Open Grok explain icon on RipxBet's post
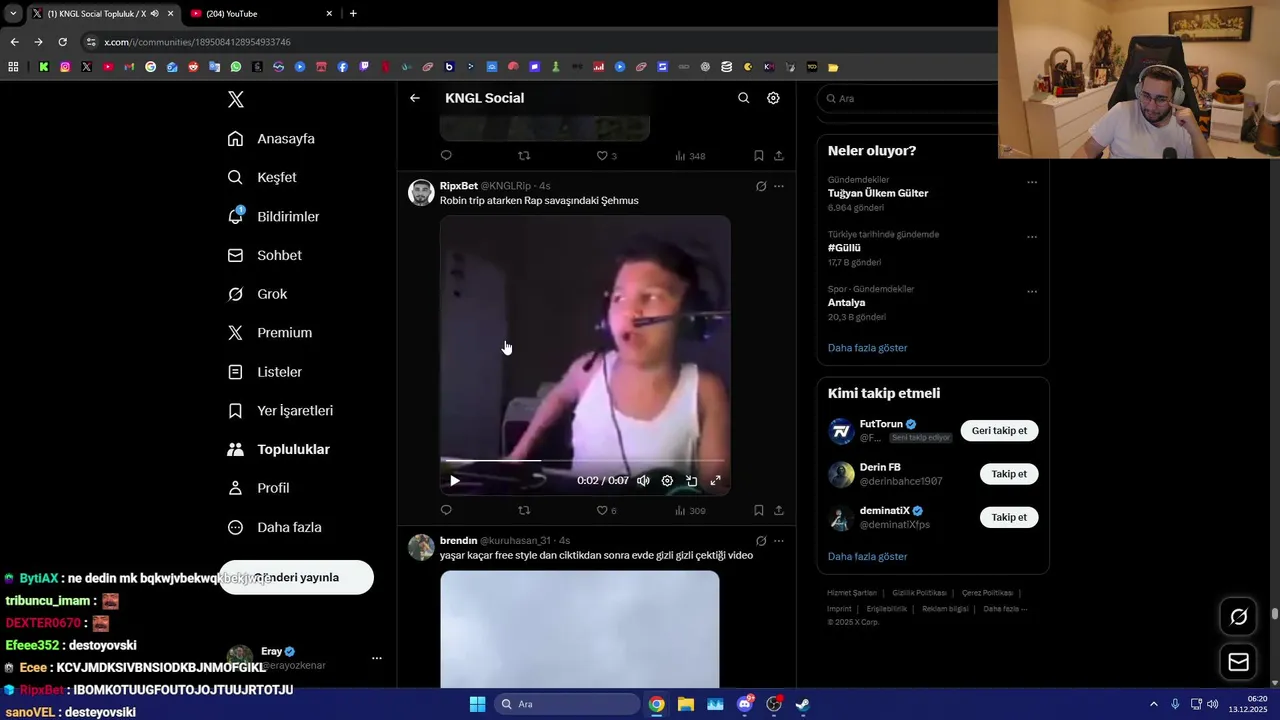1280x720 pixels. 761,186
